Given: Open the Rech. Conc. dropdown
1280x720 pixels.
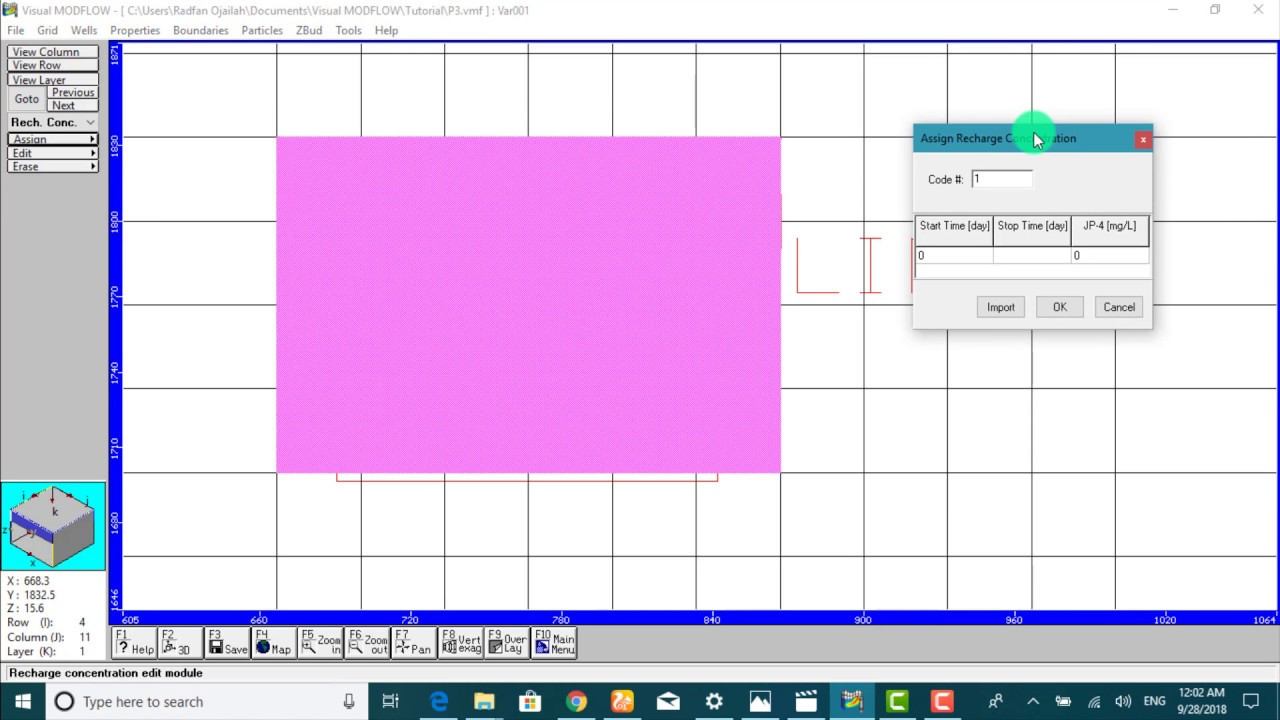Looking at the screenshot, I should (x=52, y=122).
